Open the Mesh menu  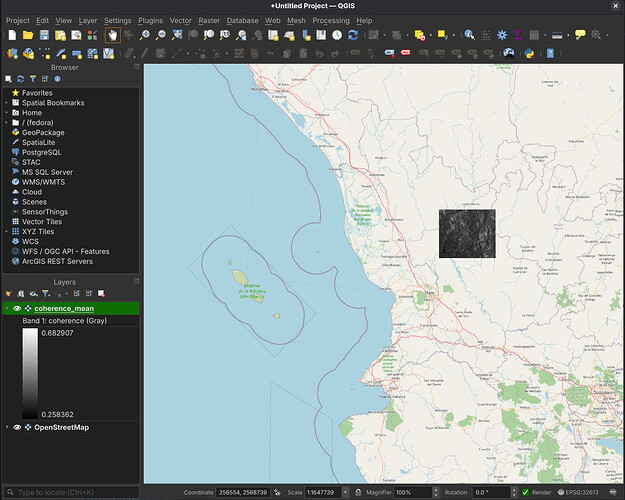[296, 20]
